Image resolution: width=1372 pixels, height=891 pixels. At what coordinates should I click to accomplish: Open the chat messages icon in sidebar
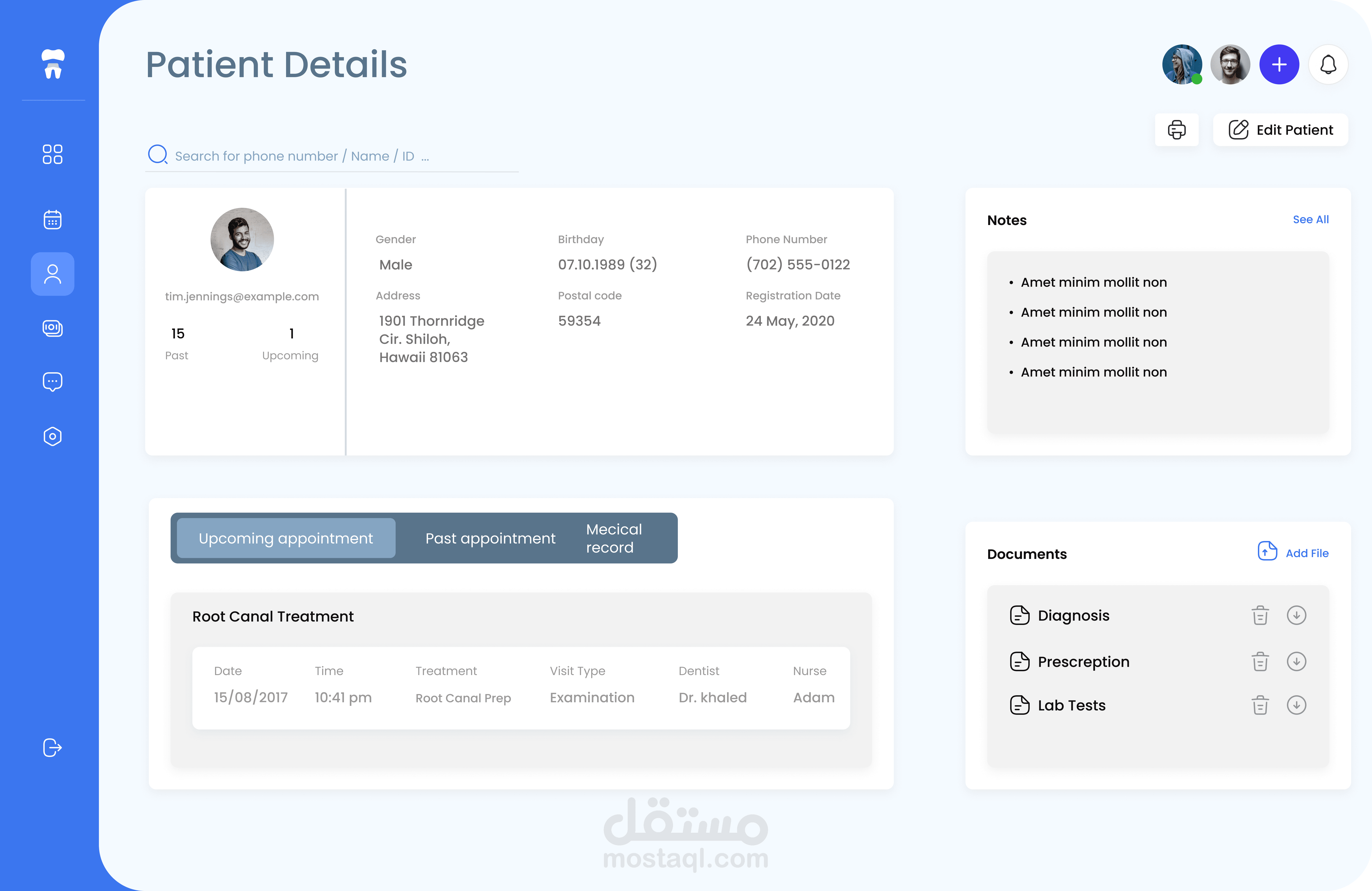click(x=52, y=382)
